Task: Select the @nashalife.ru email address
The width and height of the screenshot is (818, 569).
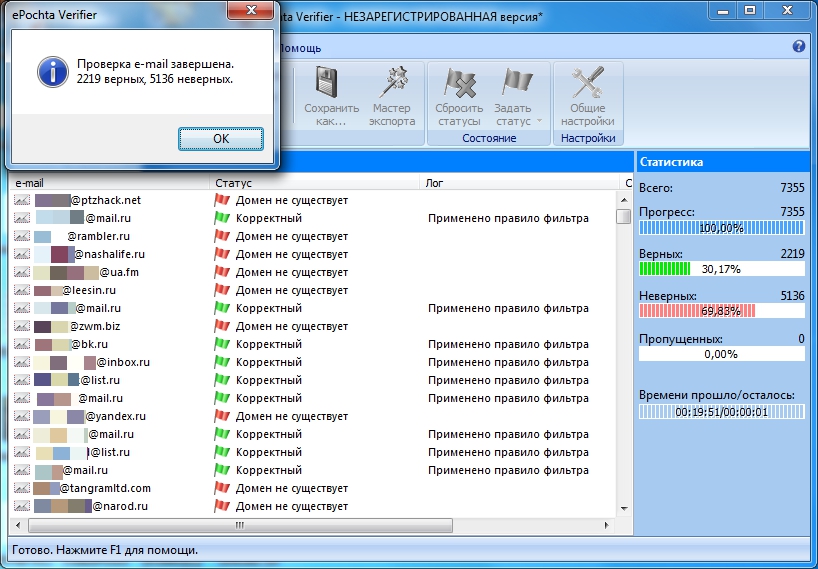Action: pyautogui.click(x=109, y=255)
